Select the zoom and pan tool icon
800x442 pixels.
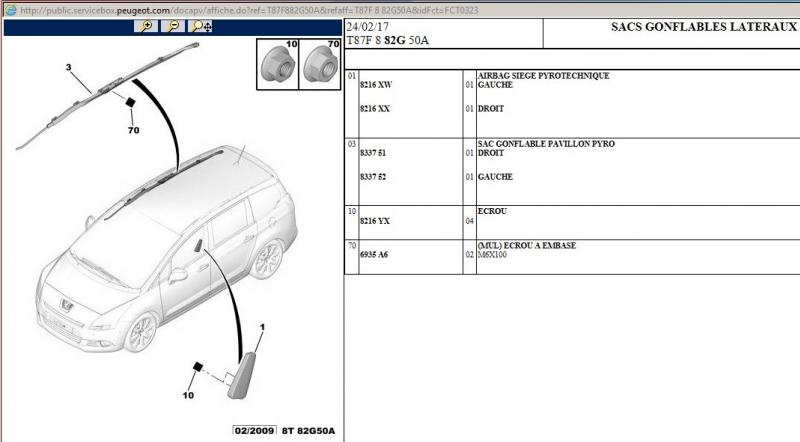[x=200, y=26]
